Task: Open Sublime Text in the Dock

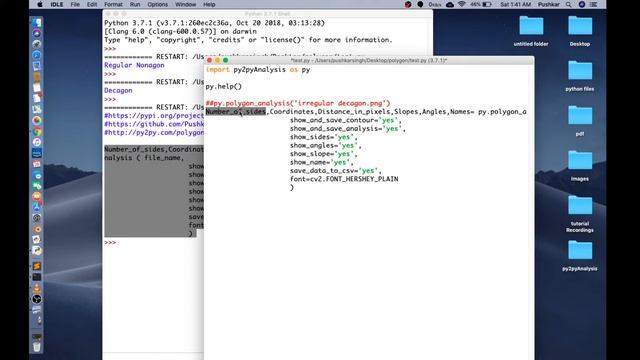Action: (37, 266)
